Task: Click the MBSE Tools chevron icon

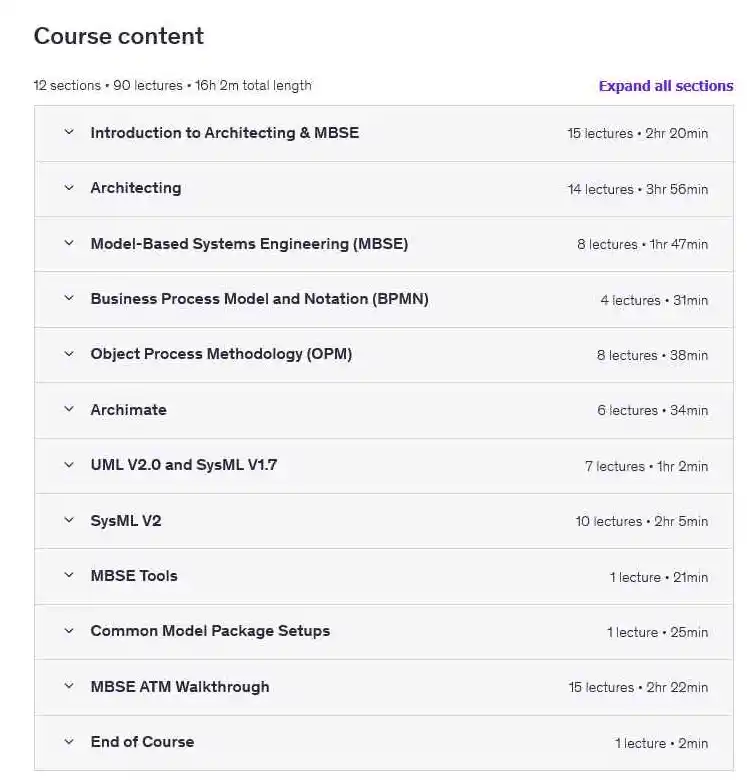Action: pos(69,576)
